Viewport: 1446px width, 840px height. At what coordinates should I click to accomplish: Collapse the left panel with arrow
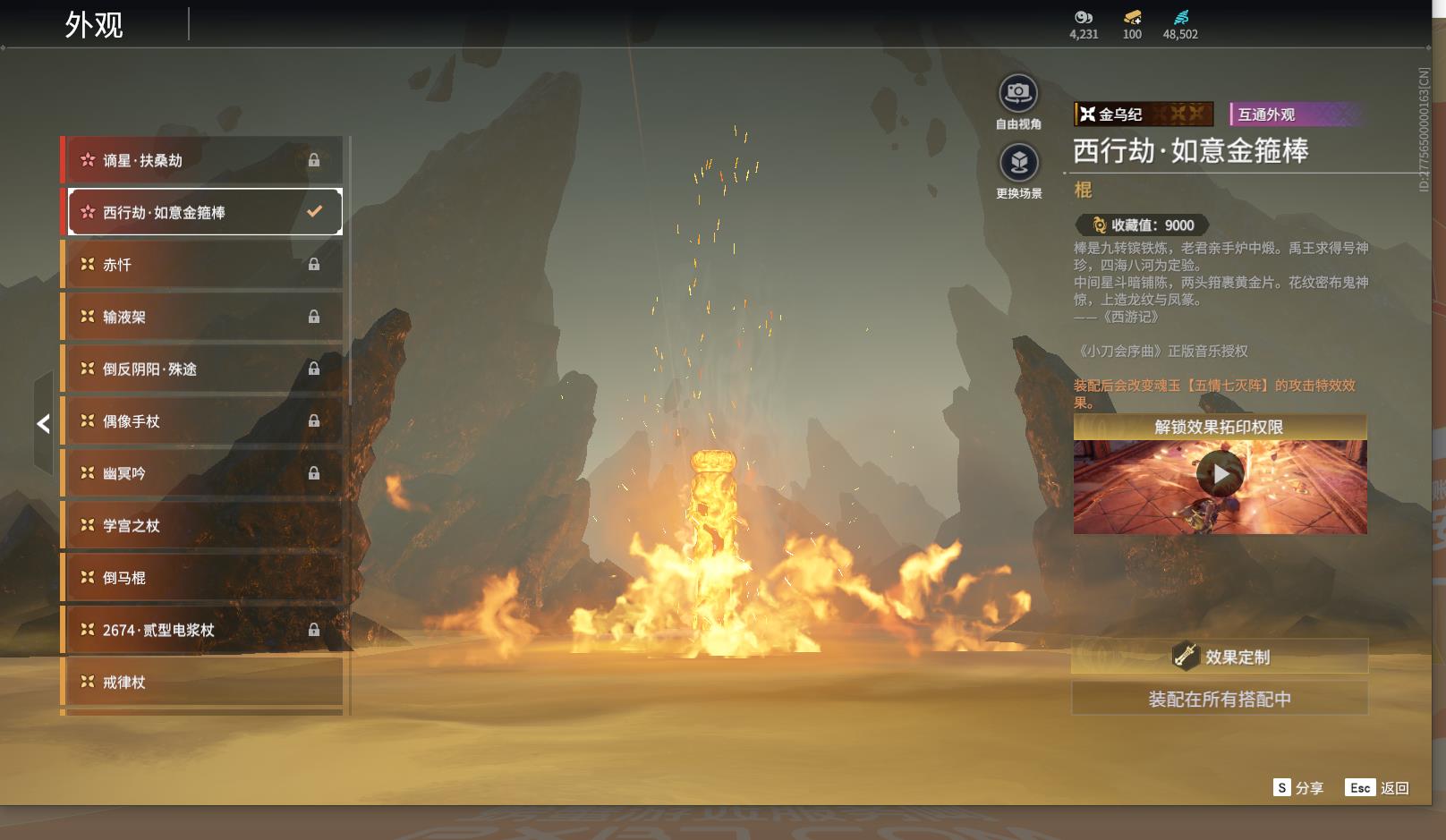pos(43,423)
